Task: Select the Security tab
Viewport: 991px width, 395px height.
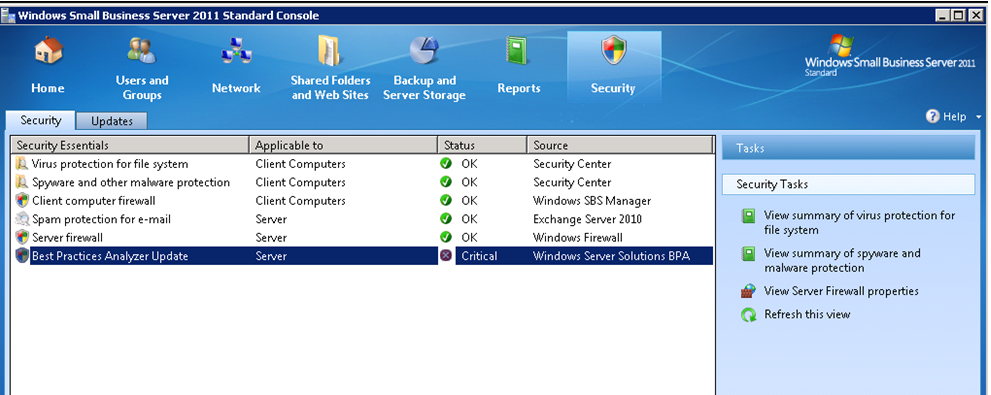Action: coord(41,120)
